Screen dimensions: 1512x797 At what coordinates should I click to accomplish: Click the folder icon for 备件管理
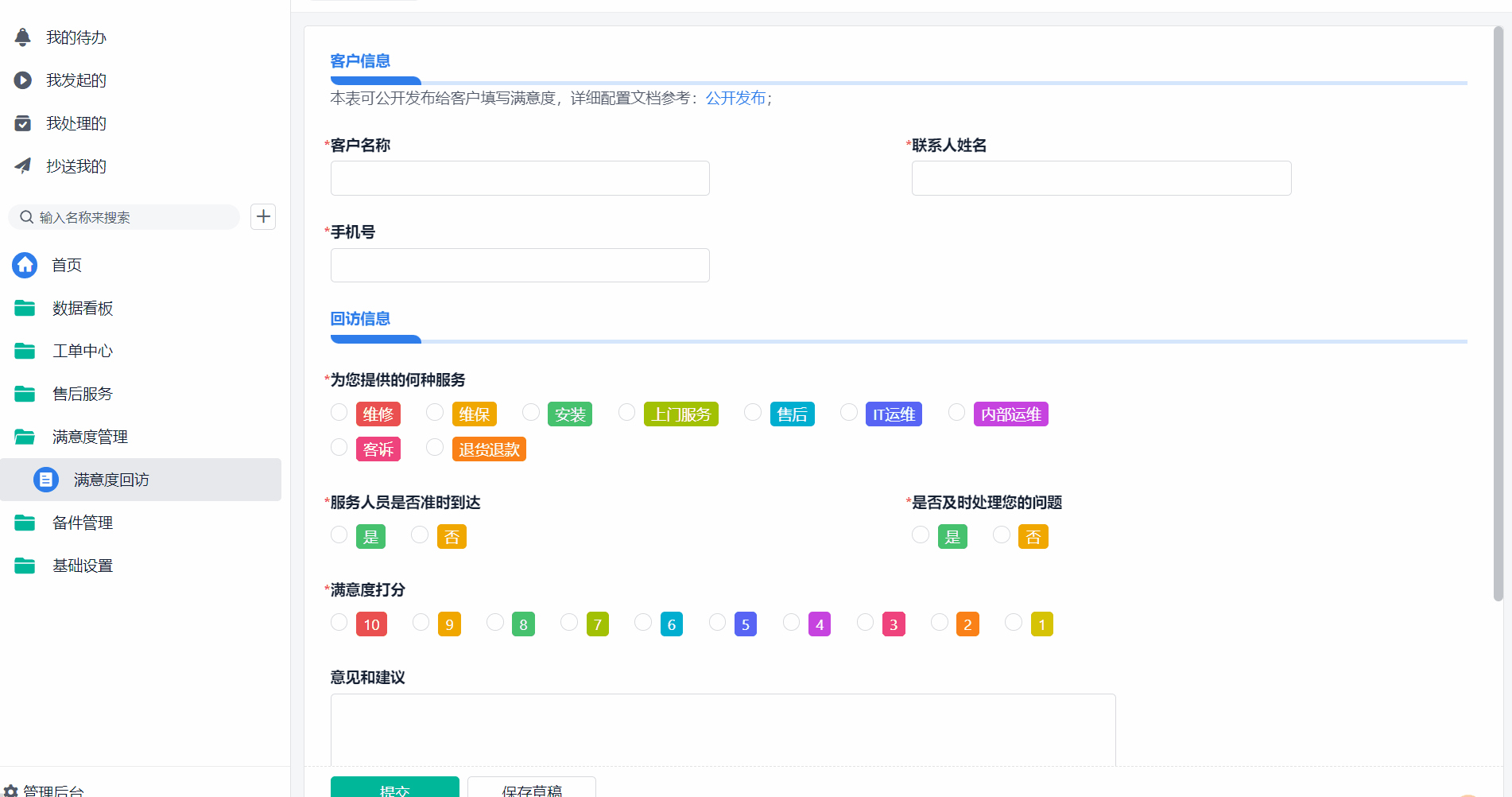(x=25, y=523)
